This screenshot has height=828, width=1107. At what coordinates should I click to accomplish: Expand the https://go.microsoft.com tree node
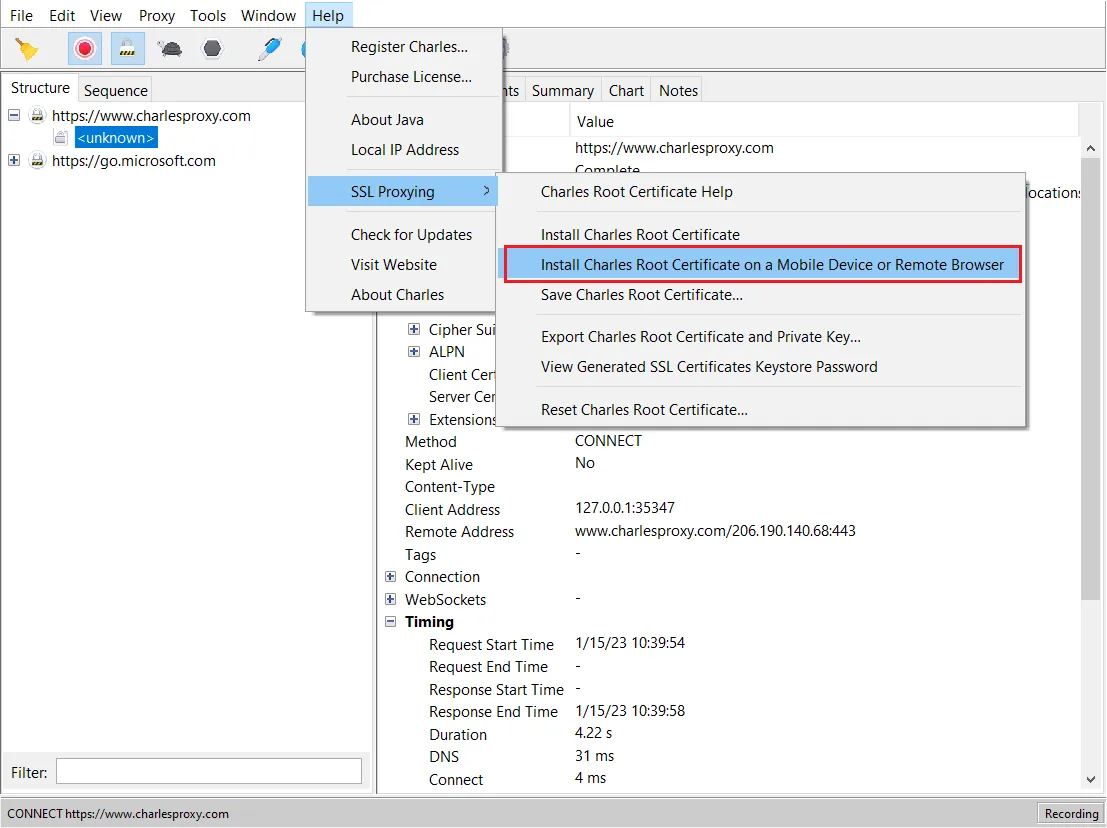(14, 160)
